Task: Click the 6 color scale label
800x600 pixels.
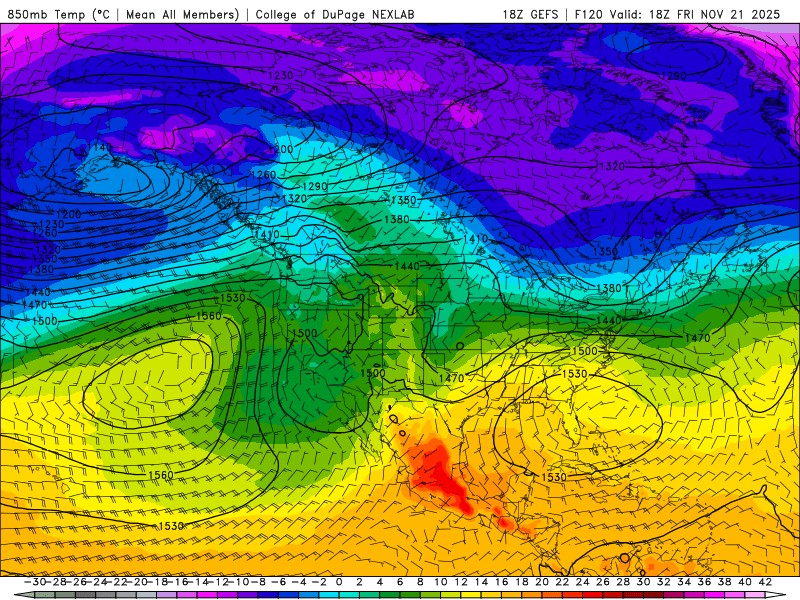Action: click(400, 582)
